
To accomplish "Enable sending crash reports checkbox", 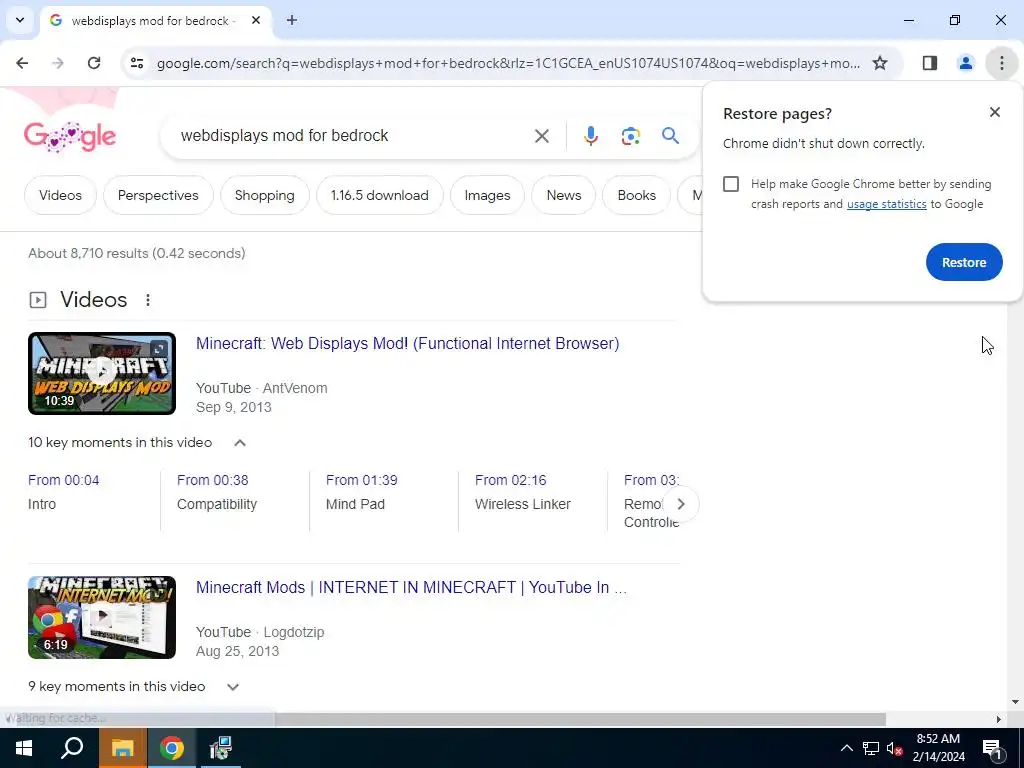I will pyautogui.click(x=731, y=184).
